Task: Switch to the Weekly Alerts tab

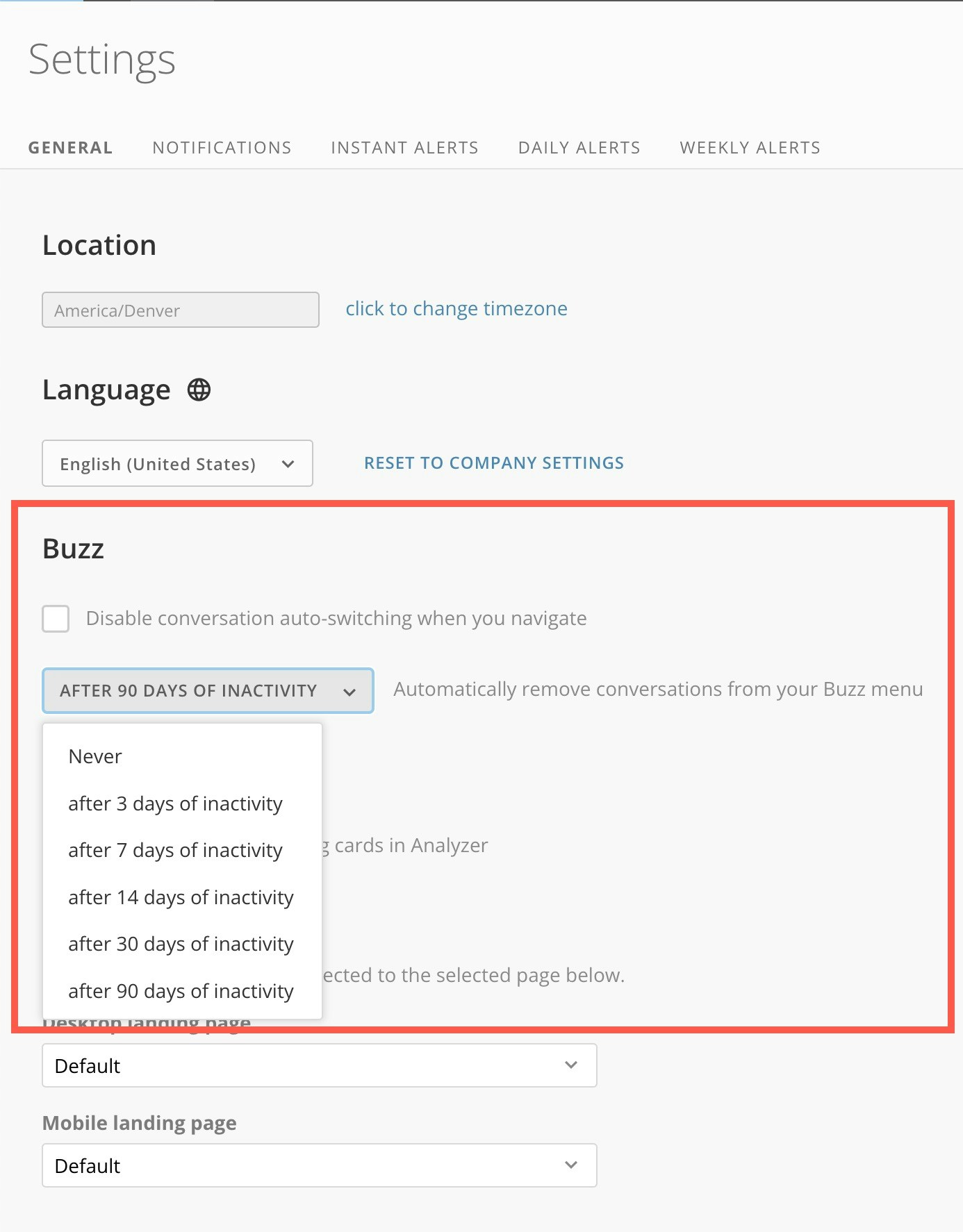Action: [750, 148]
